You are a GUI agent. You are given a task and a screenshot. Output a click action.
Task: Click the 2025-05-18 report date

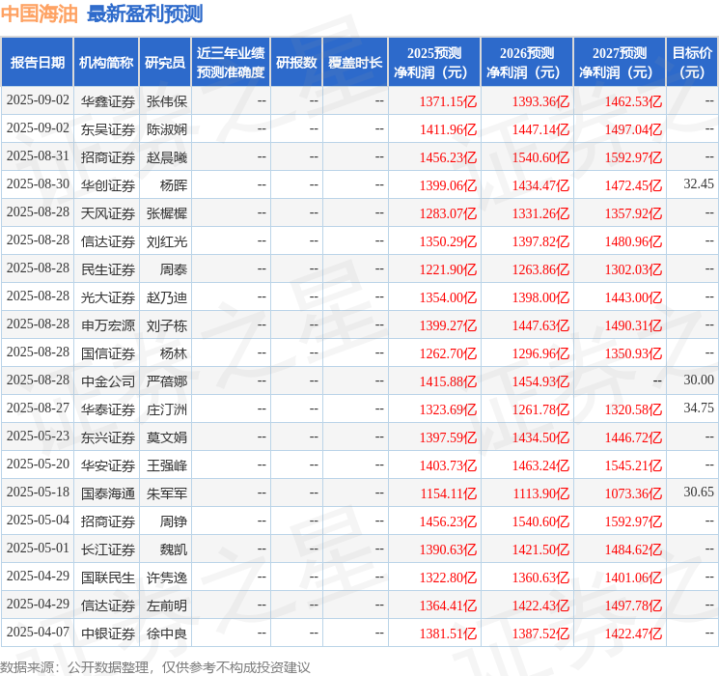pyautogui.click(x=38, y=492)
